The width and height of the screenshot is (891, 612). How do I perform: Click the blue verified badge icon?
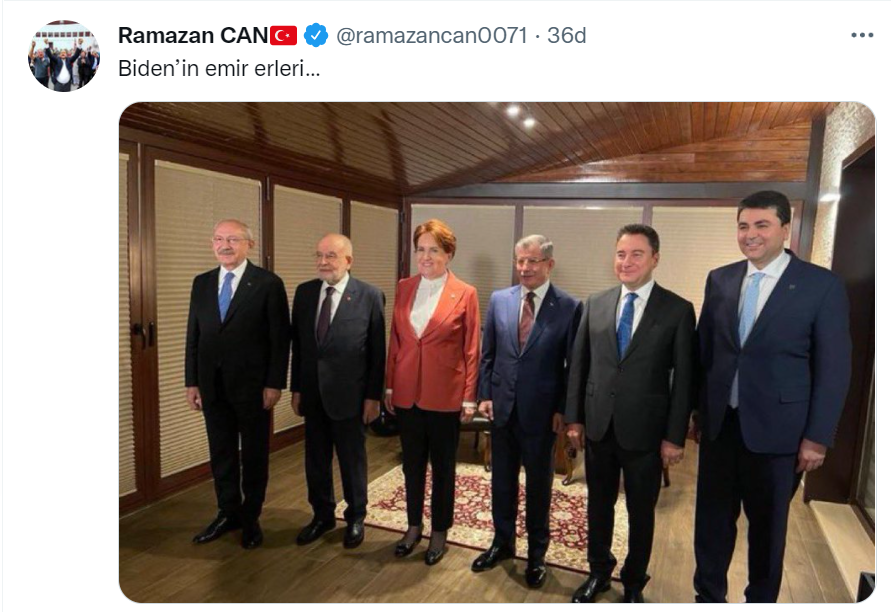point(316,35)
